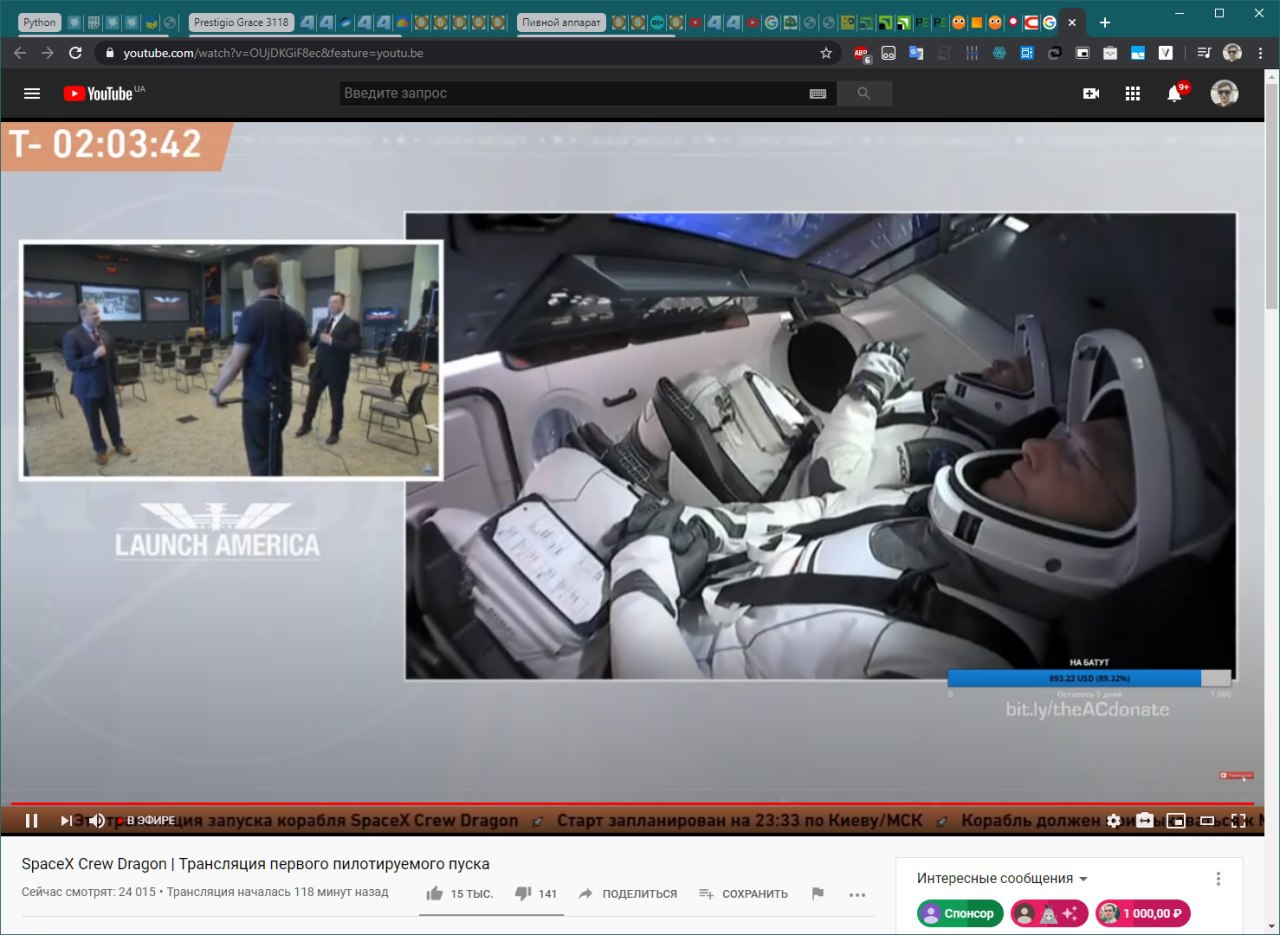This screenshot has height=935, width=1280.
Task: Open the white V extension icon
Action: coord(1166,53)
